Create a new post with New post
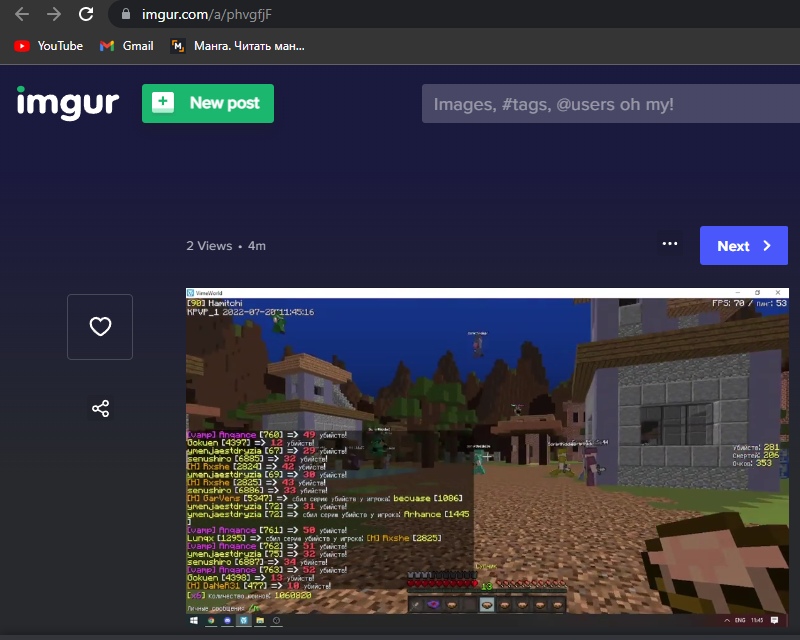 (208, 103)
